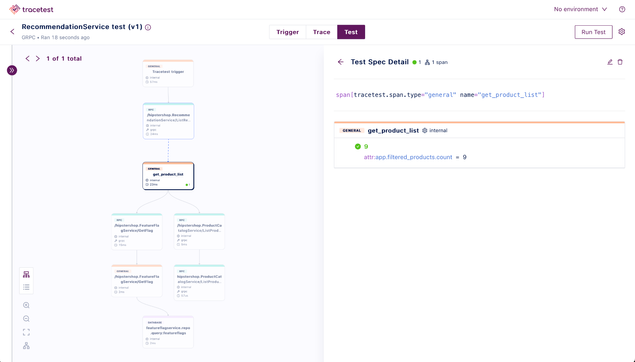635x362 pixels.
Task: Fit the diagram view to screen
Action: click(x=26, y=332)
